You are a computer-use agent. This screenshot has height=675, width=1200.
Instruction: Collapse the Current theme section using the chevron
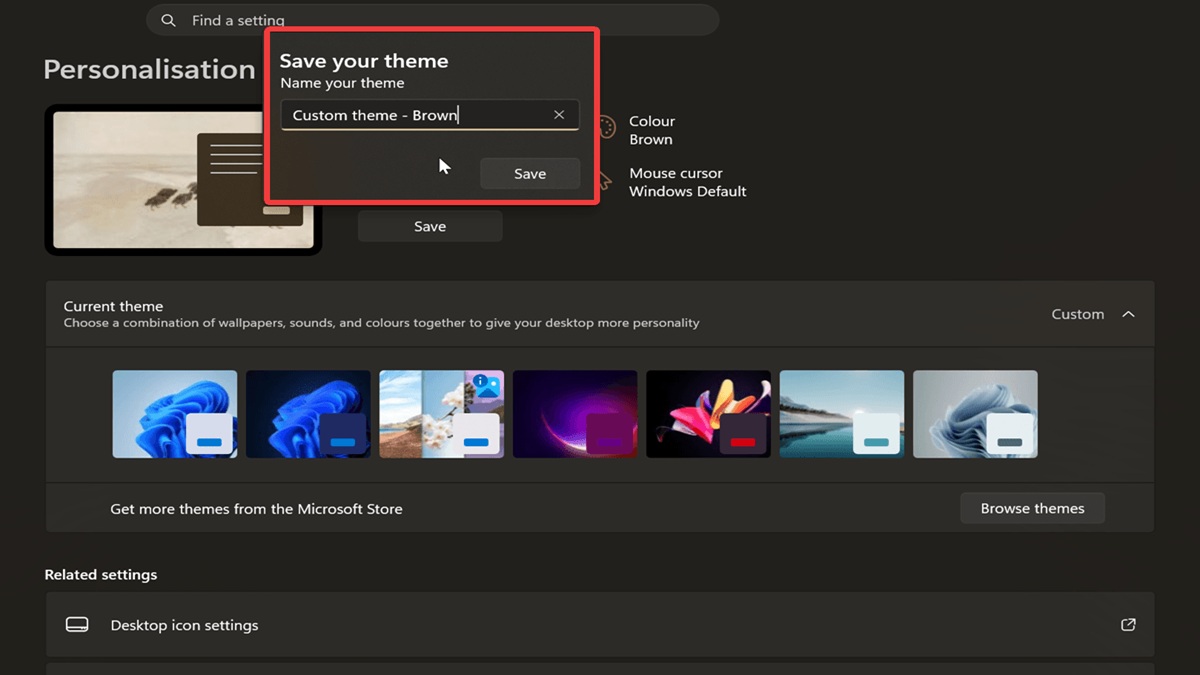[x=1128, y=314]
